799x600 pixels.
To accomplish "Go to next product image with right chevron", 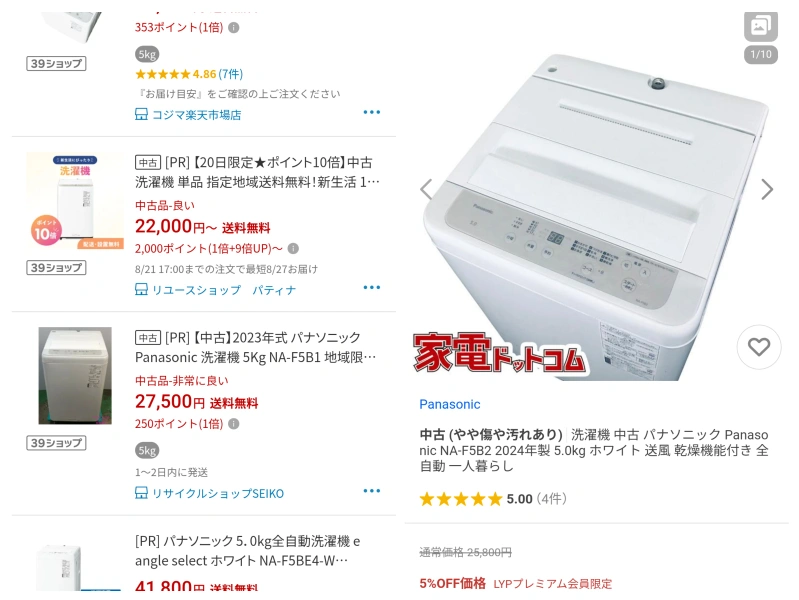I will 767,189.
